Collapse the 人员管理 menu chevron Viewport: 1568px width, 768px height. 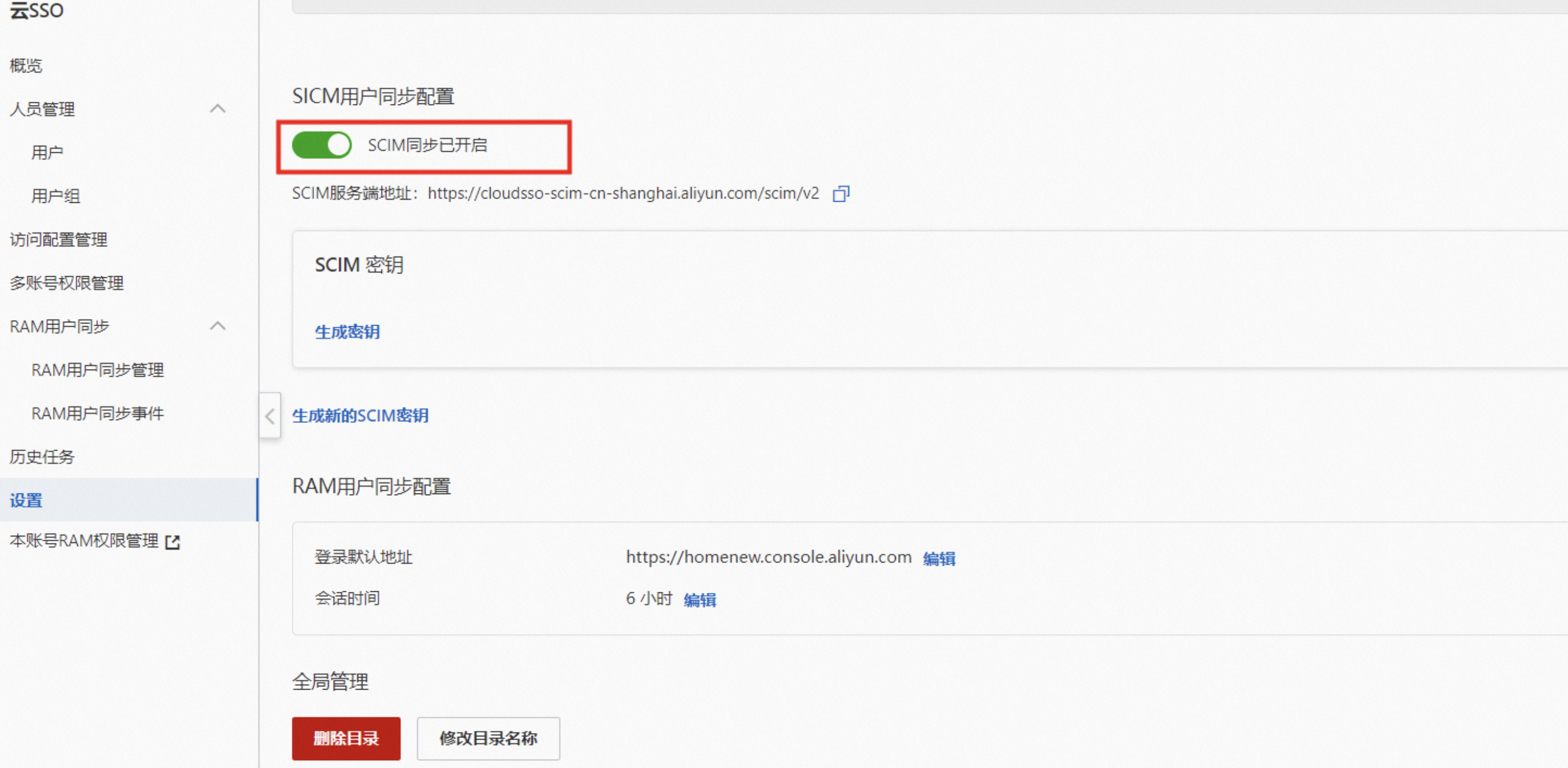pos(217,109)
